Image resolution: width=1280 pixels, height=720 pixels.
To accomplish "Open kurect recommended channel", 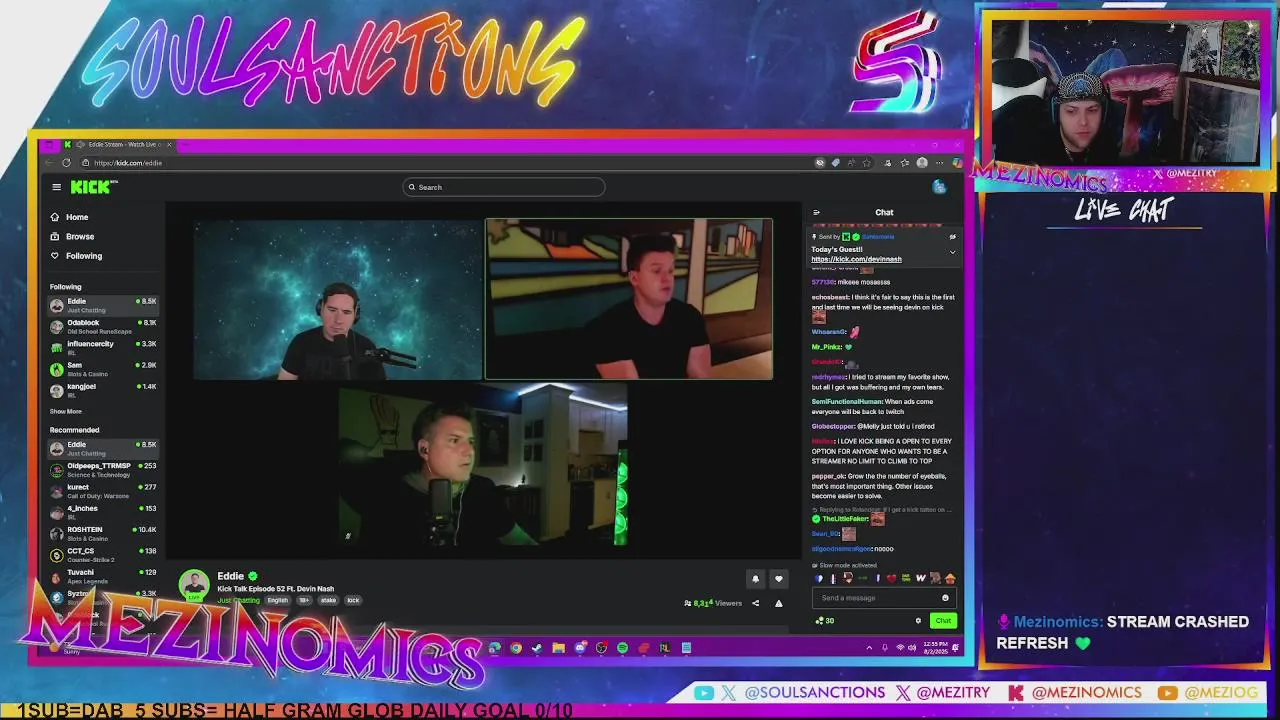I will [x=104, y=491].
